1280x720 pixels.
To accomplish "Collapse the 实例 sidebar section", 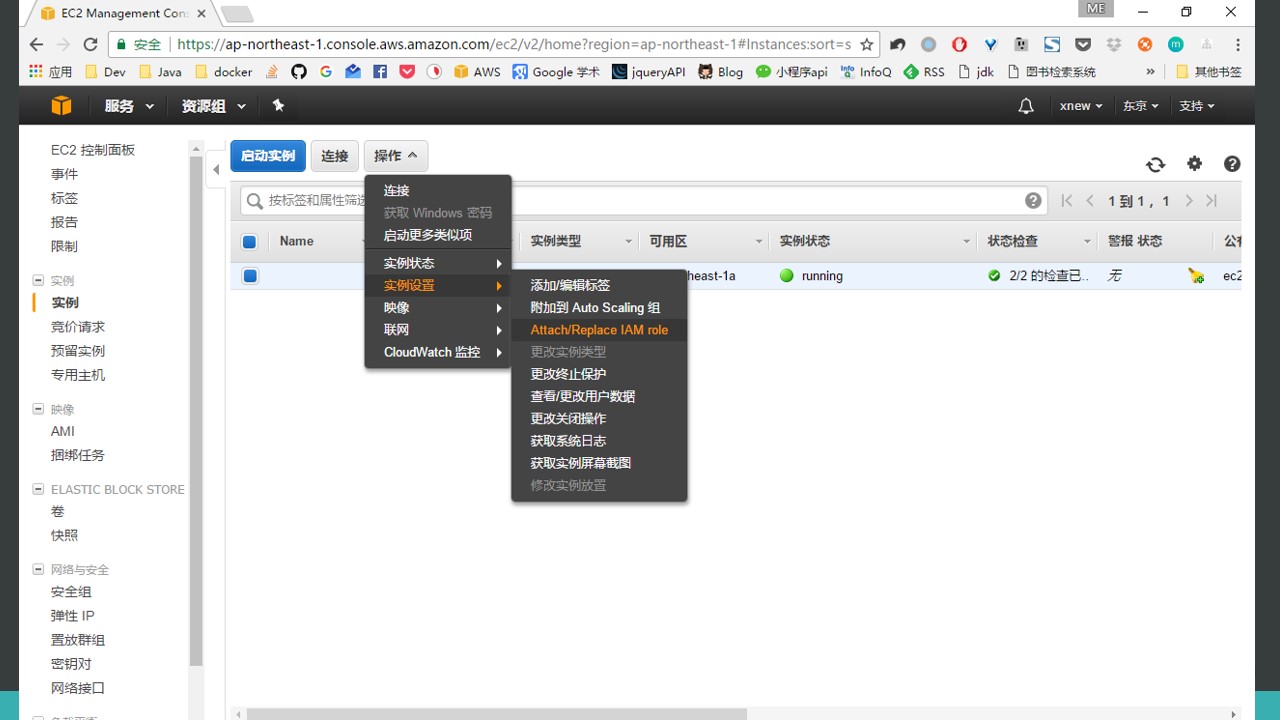I will [x=38, y=281].
